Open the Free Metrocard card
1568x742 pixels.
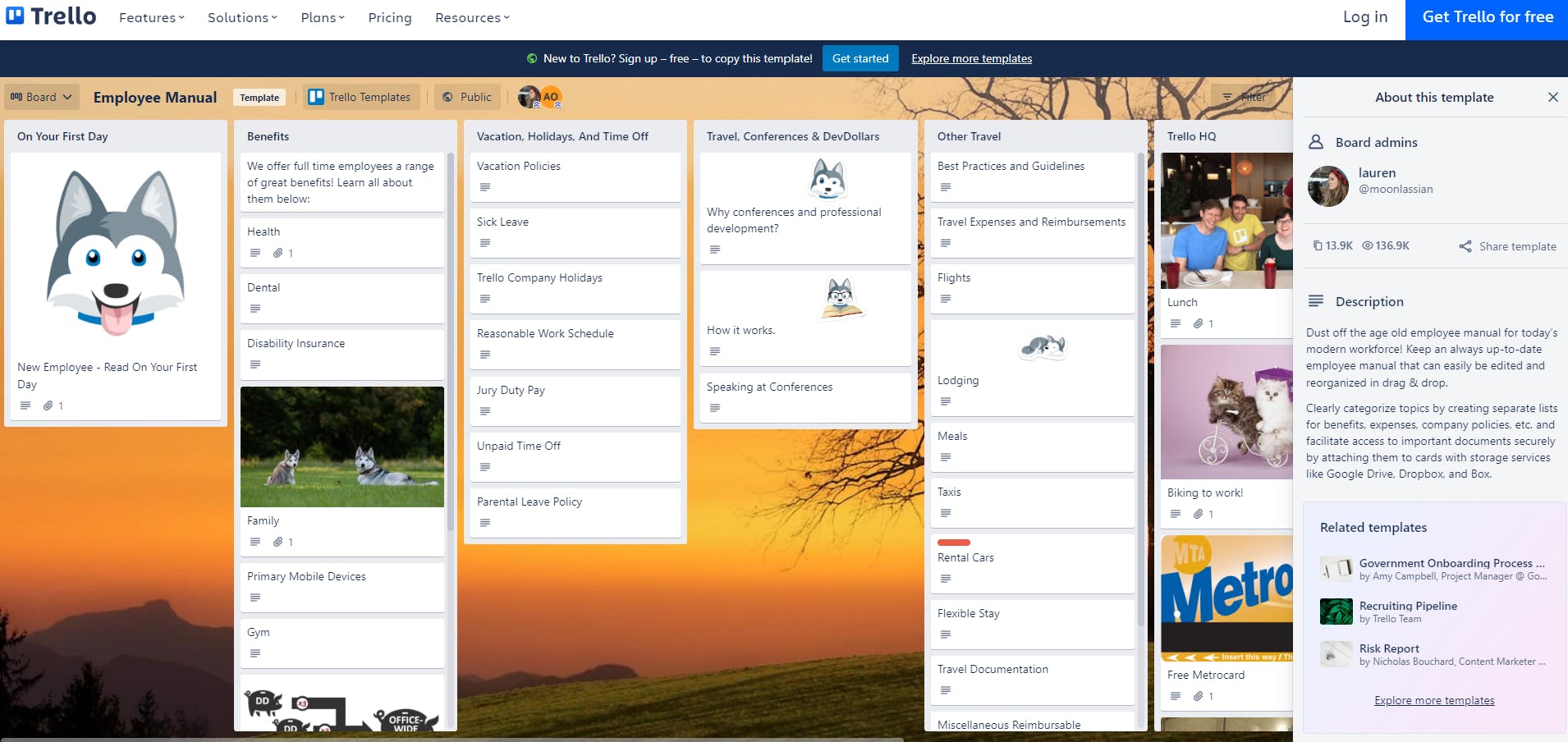tap(1226, 622)
